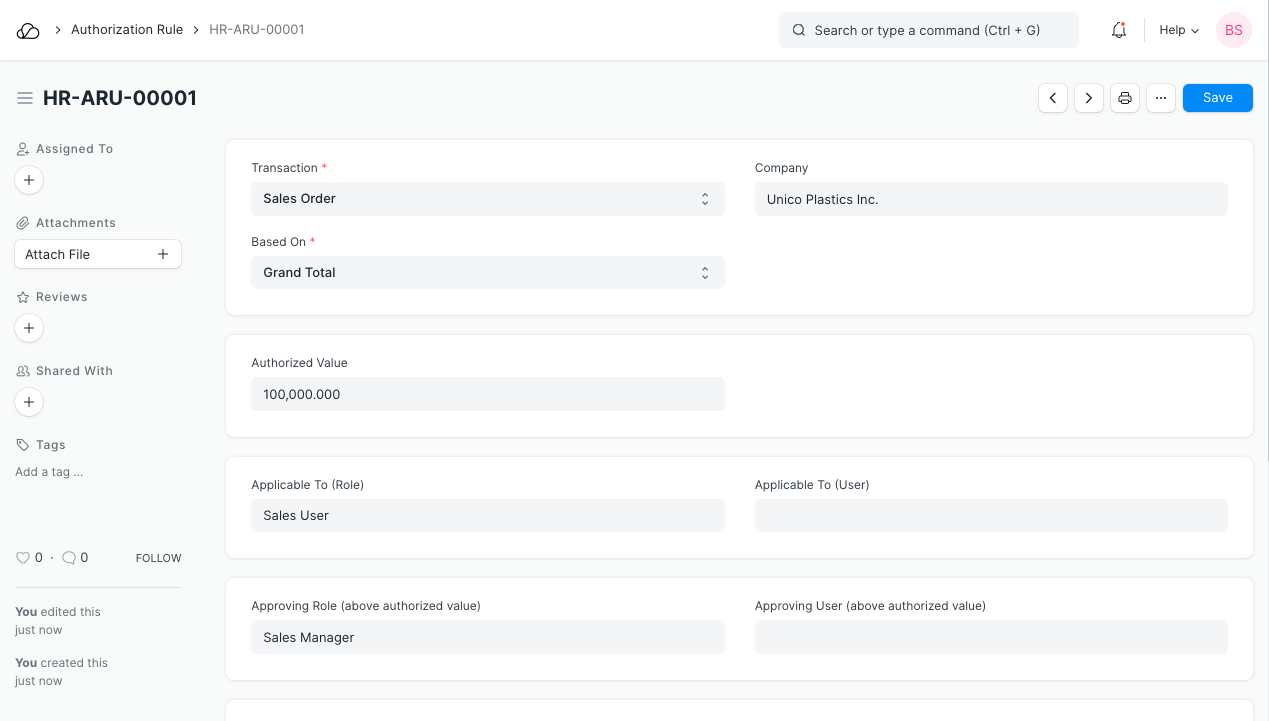The image size is (1269, 721).
Task: Navigate to Authorization Rule breadcrumb
Action: point(127,30)
